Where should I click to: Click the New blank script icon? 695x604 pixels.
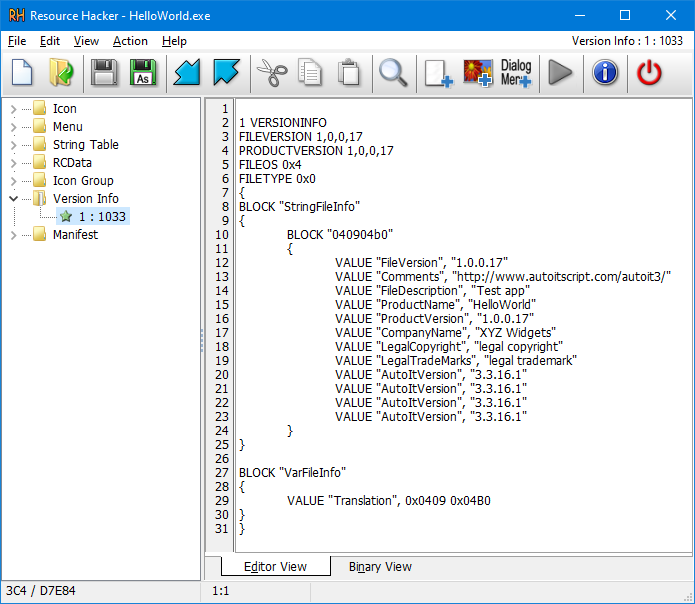(x=22, y=72)
